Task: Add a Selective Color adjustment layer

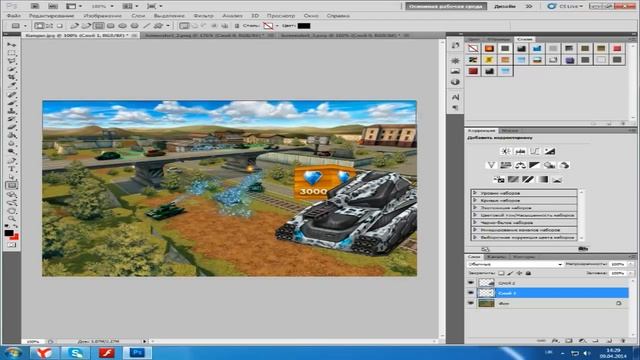Action: [557, 179]
